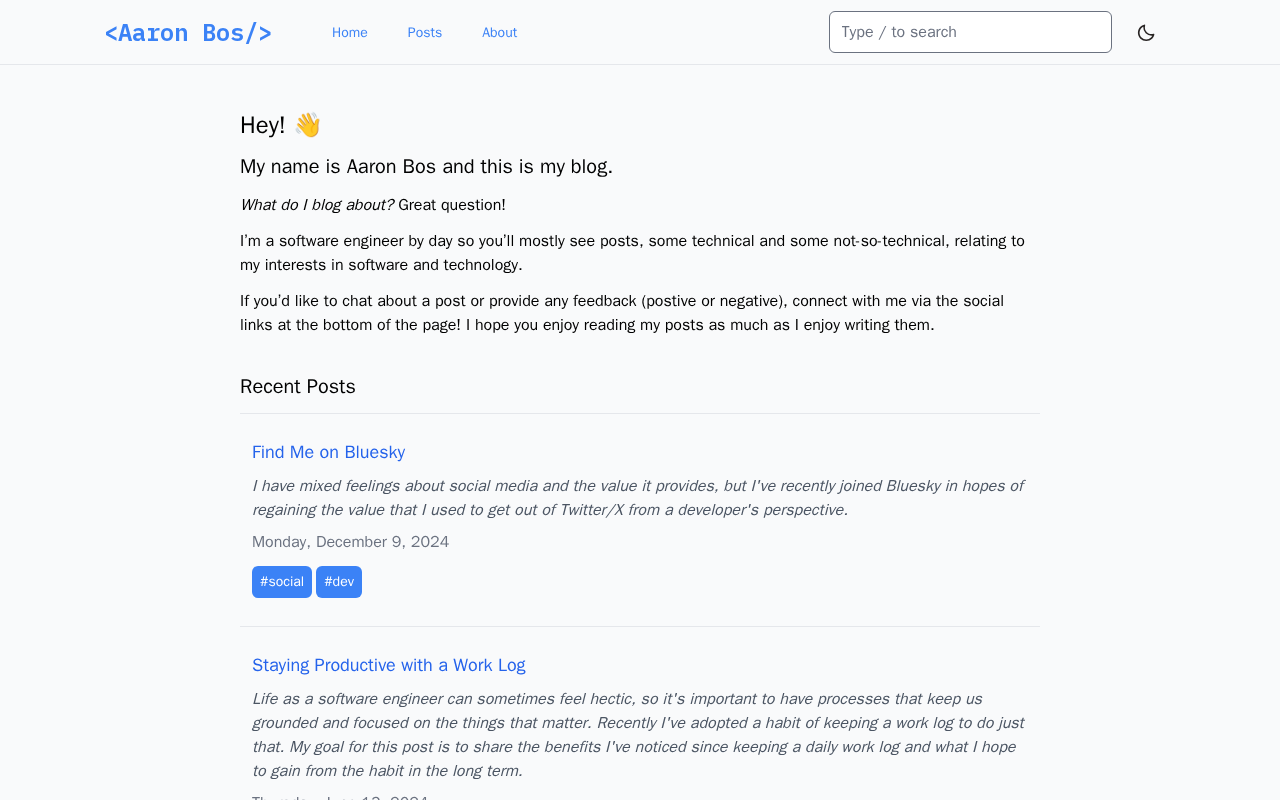Click the "Hey!" greeting heading
Viewport: 1280px width, 800px height.
[x=263, y=125]
